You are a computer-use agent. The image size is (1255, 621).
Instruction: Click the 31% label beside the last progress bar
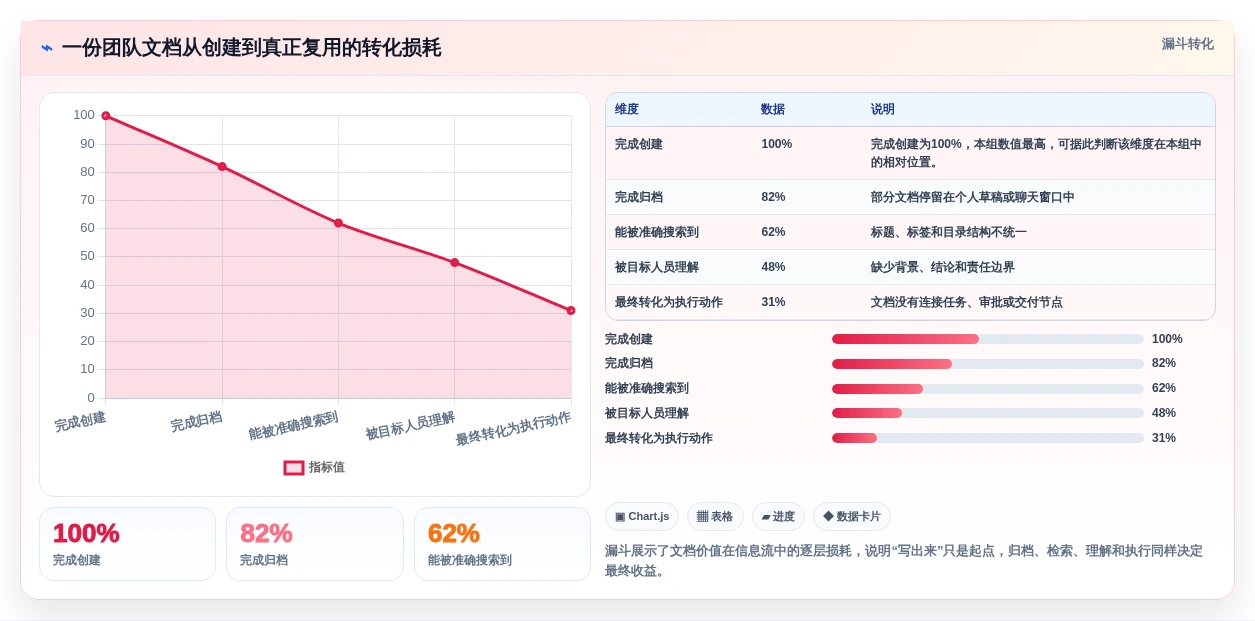(x=1164, y=438)
